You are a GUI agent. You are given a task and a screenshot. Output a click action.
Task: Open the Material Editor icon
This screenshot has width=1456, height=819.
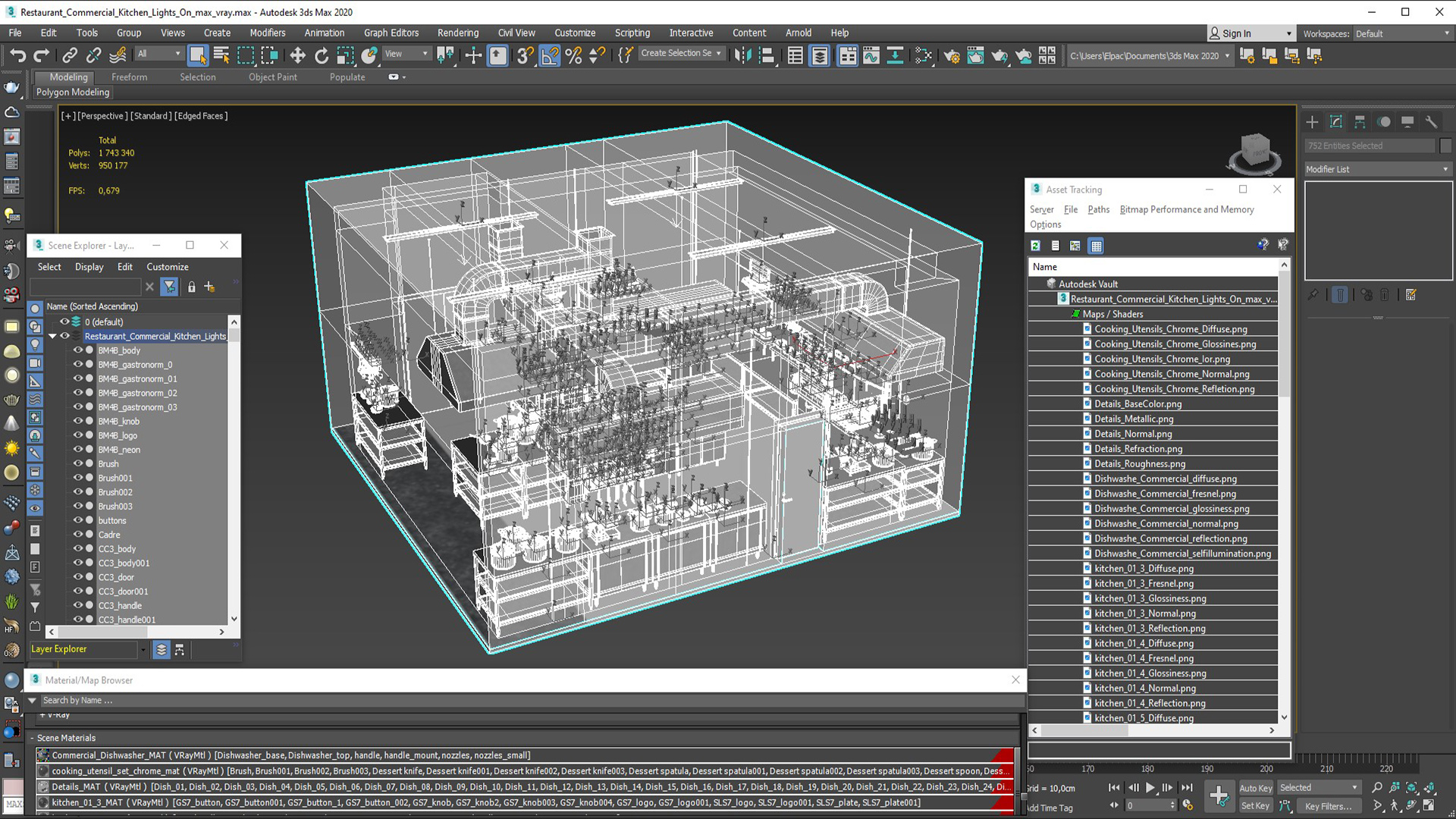pyautogui.click(x=923, y=55)
